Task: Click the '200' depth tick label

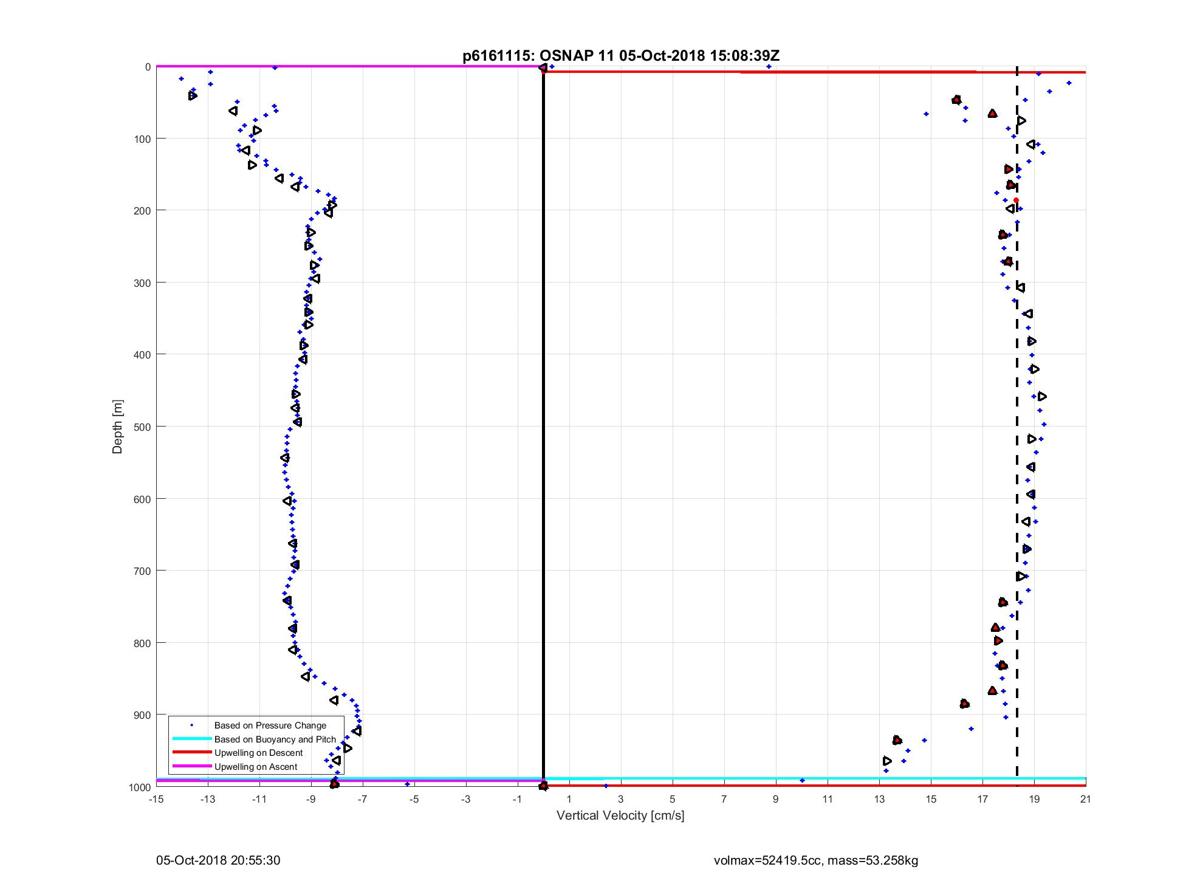Action: click(141, 211)
